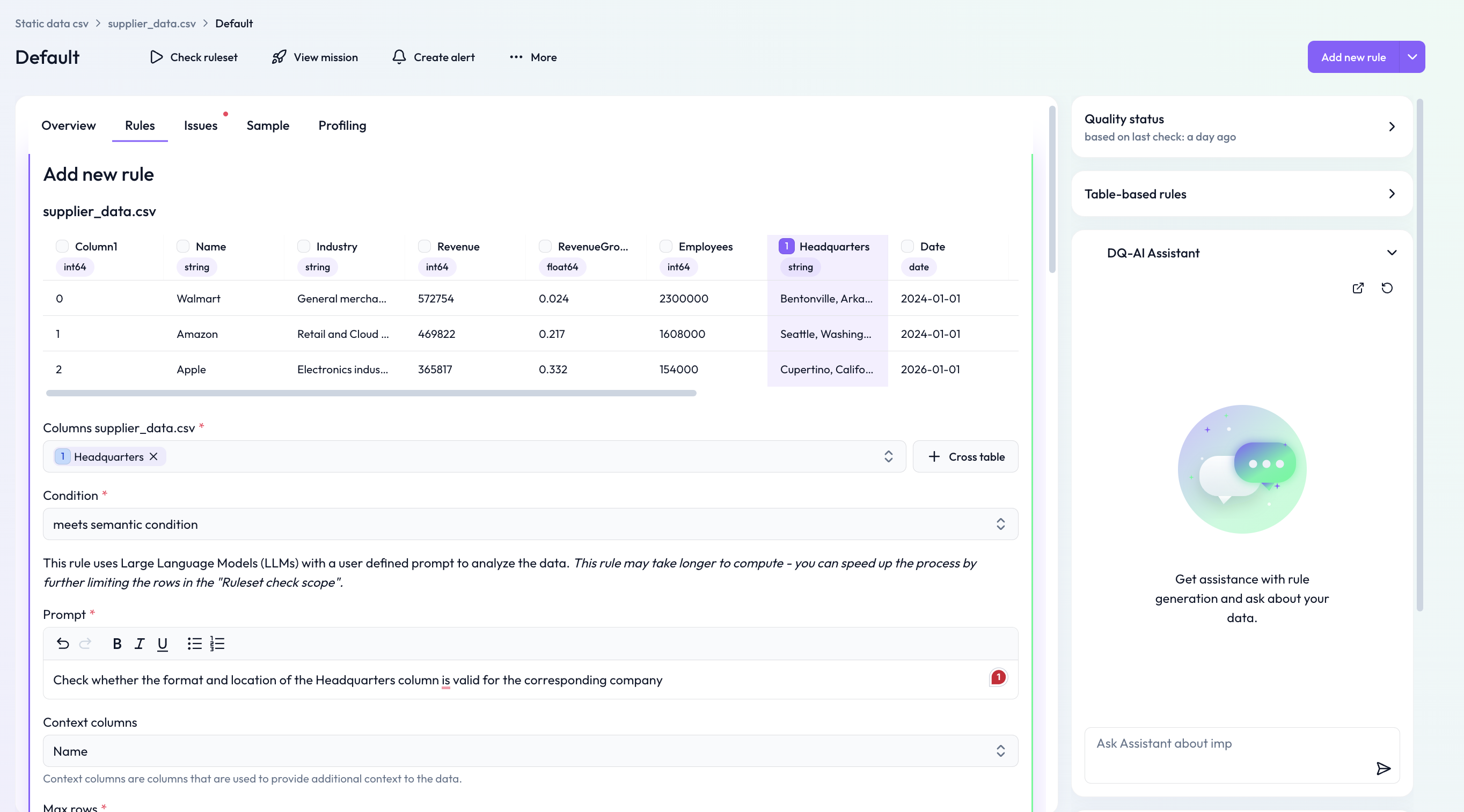
Task: Apply underline formatting in prompt editor
Action: 162,644
